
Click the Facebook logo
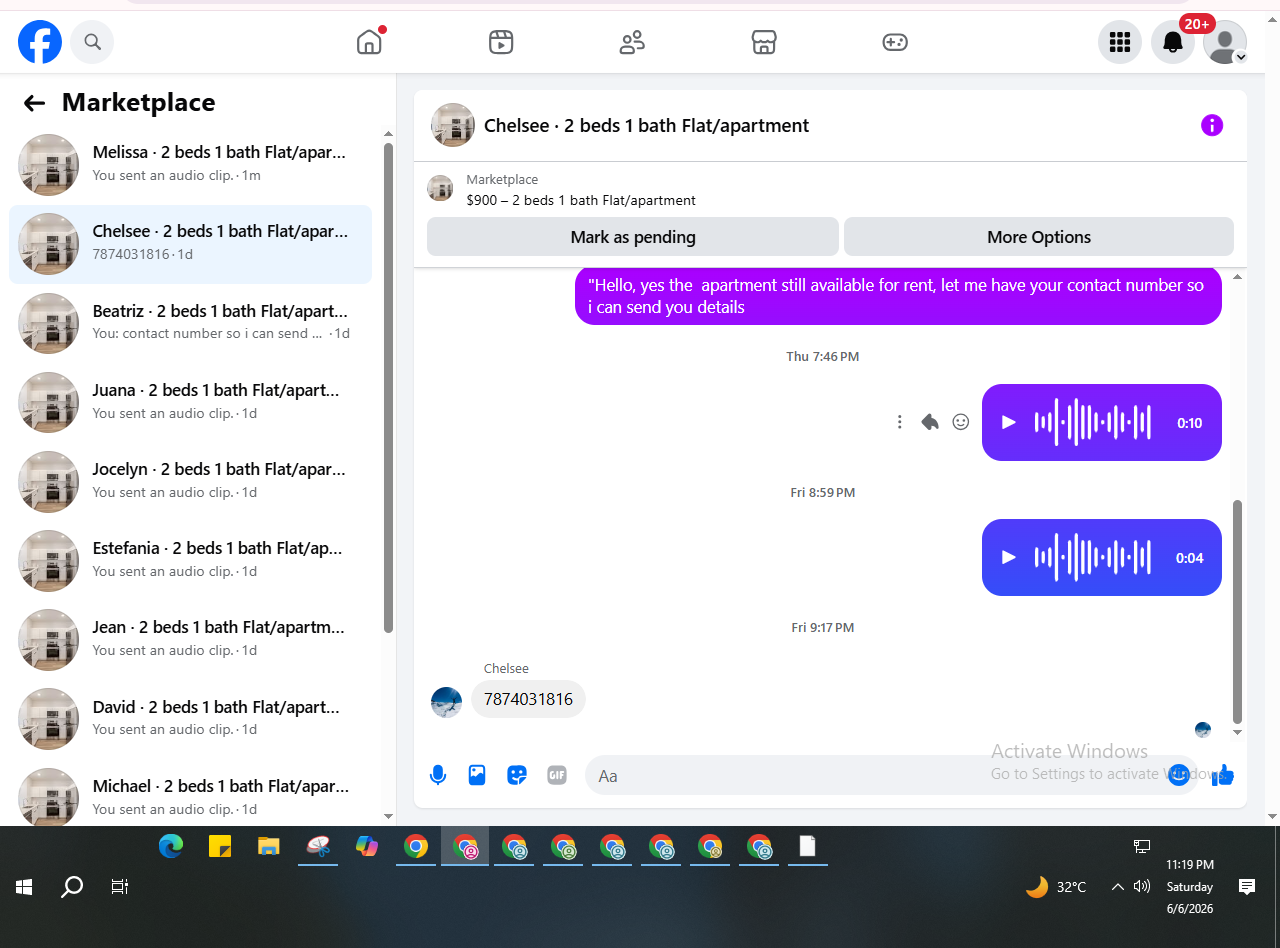[40, 42]
